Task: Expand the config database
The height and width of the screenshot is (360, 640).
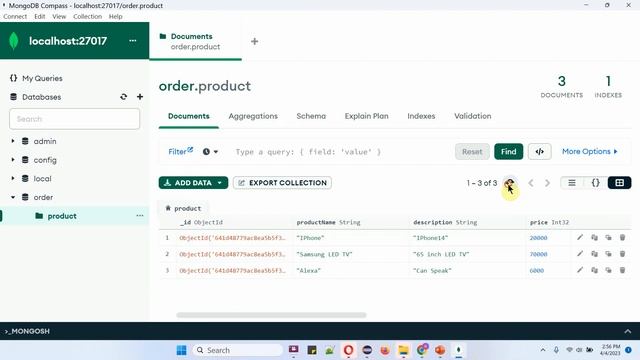Action: click(13, 160)
